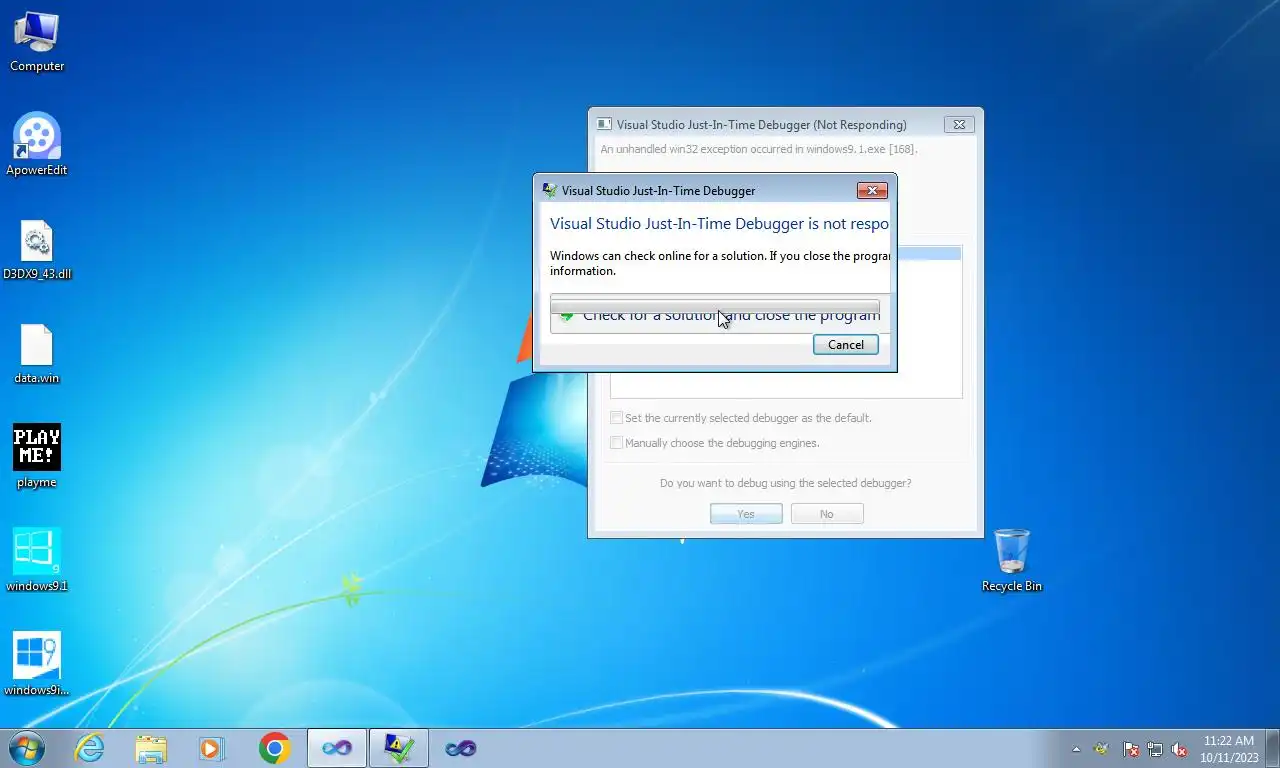Image resolution: width=1280 pixels, height=768 pixels.
Task: Select the windows9.1 desktop icon
Action: point(37,560)
